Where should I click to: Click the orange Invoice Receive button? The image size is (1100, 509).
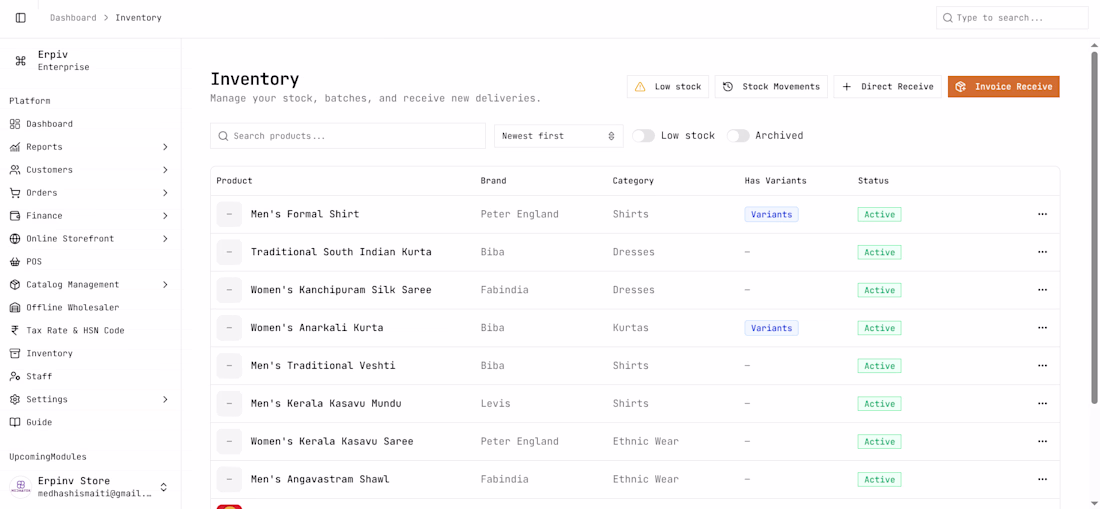click(x=1003, y=87)
